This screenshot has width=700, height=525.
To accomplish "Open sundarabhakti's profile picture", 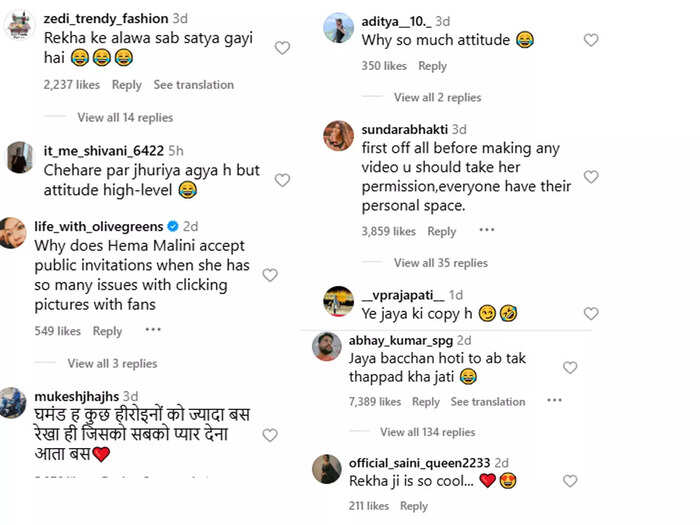I will pos(338,135).
